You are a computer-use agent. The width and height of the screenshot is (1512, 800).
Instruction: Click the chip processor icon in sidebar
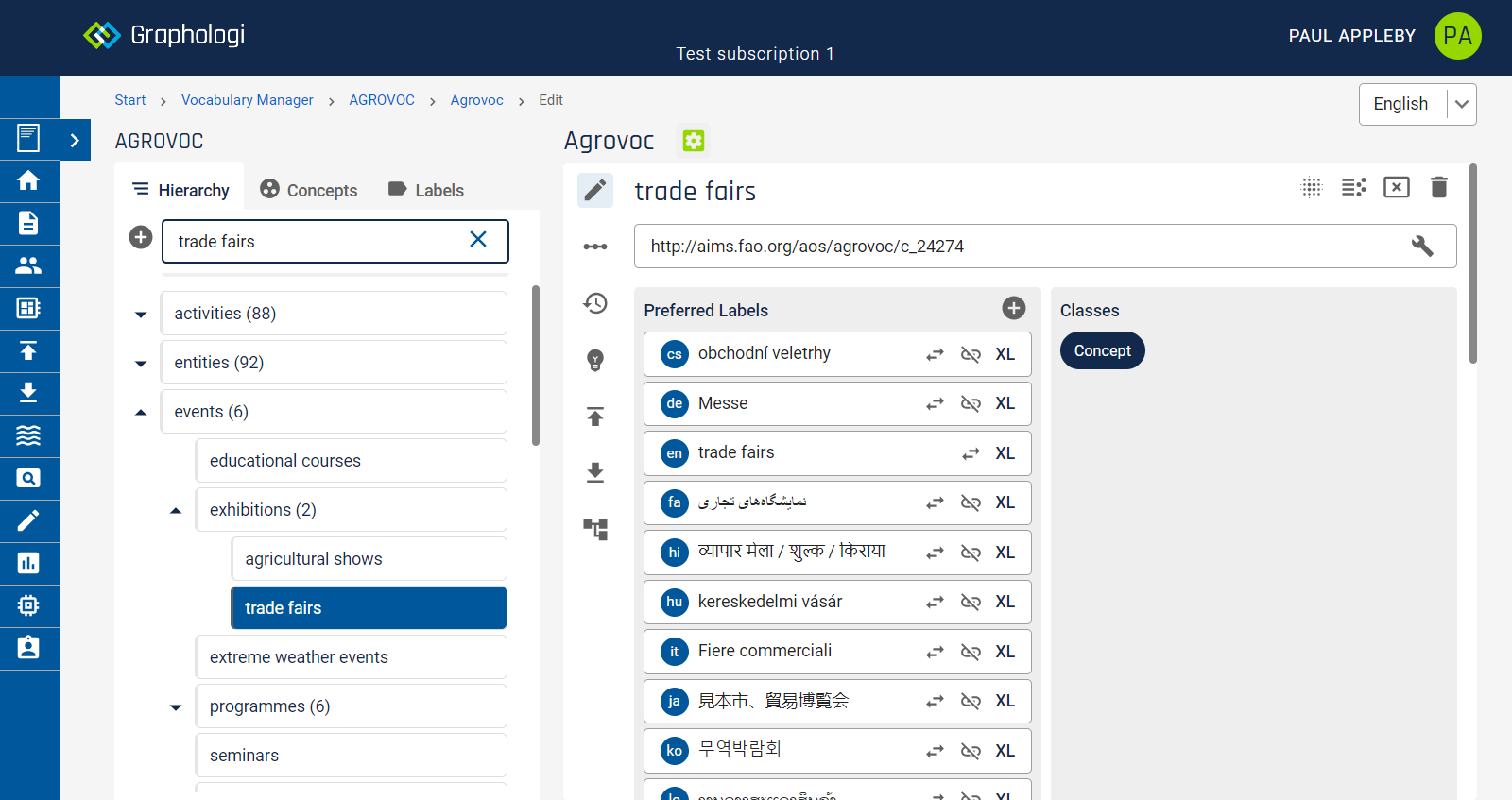tap(28, 605)
